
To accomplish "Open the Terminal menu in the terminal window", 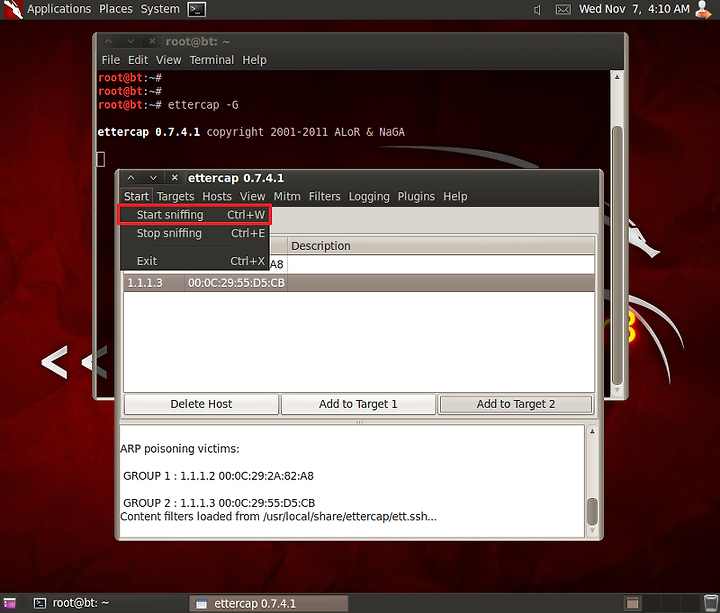I will pyautogui.click(x=212, y=60).
